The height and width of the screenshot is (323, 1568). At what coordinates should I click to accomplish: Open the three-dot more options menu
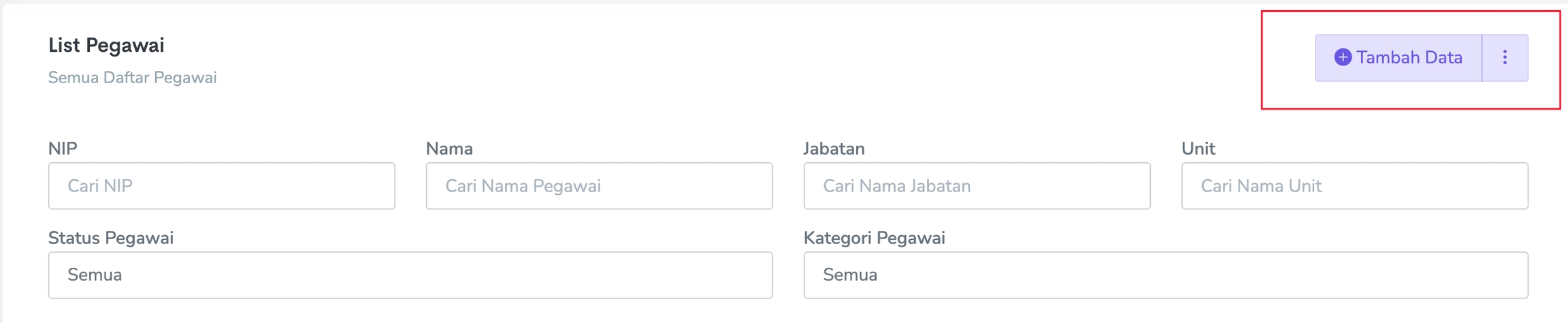coord(1505,57)
